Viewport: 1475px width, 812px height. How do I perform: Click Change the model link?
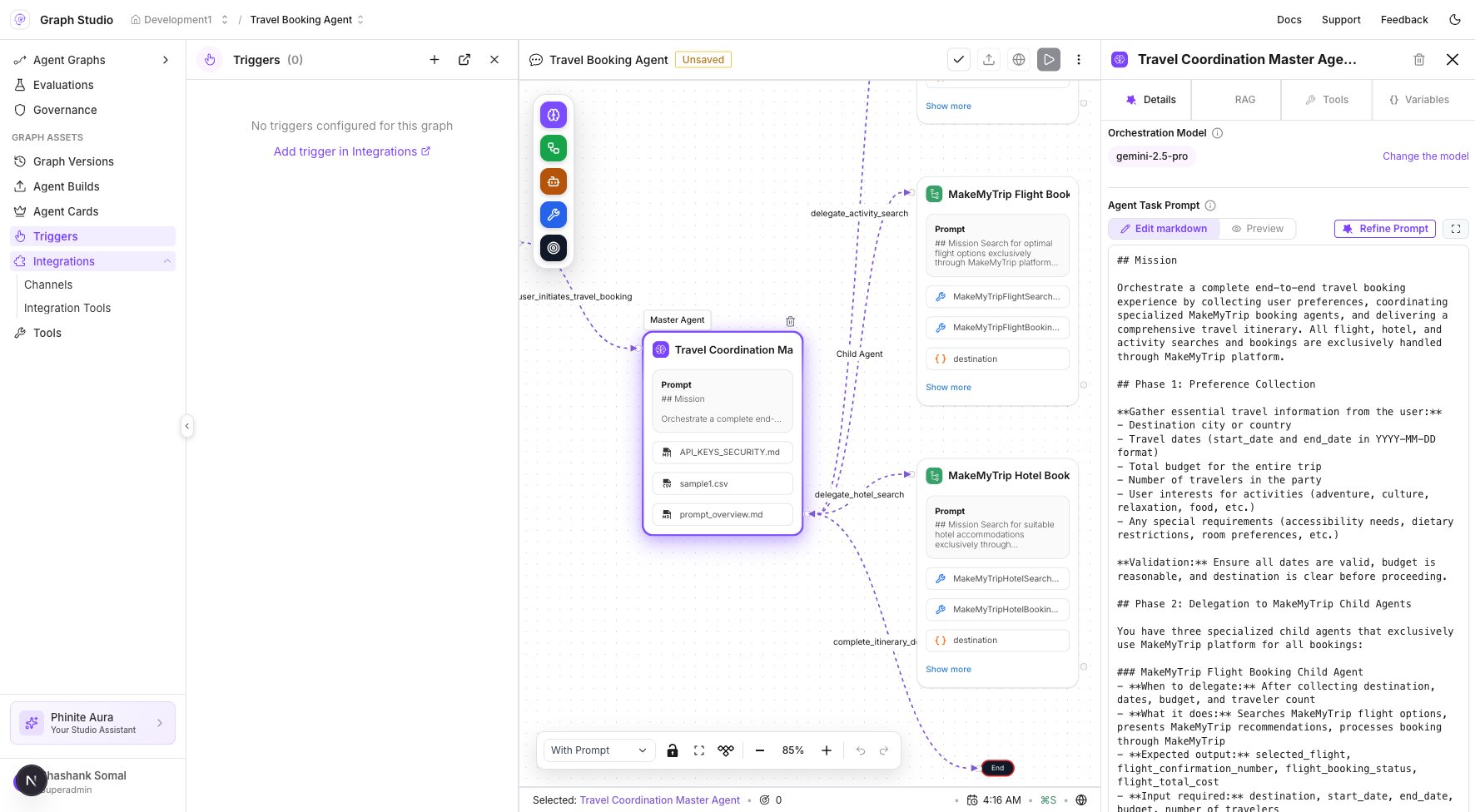(x=1425, y=156)
